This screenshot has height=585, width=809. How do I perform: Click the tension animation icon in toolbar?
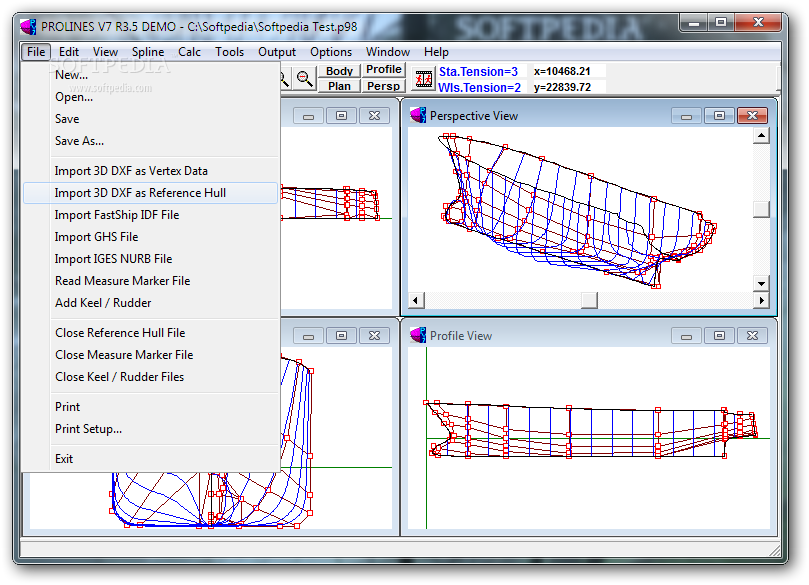pyautogui.click(x=424, y=79)
